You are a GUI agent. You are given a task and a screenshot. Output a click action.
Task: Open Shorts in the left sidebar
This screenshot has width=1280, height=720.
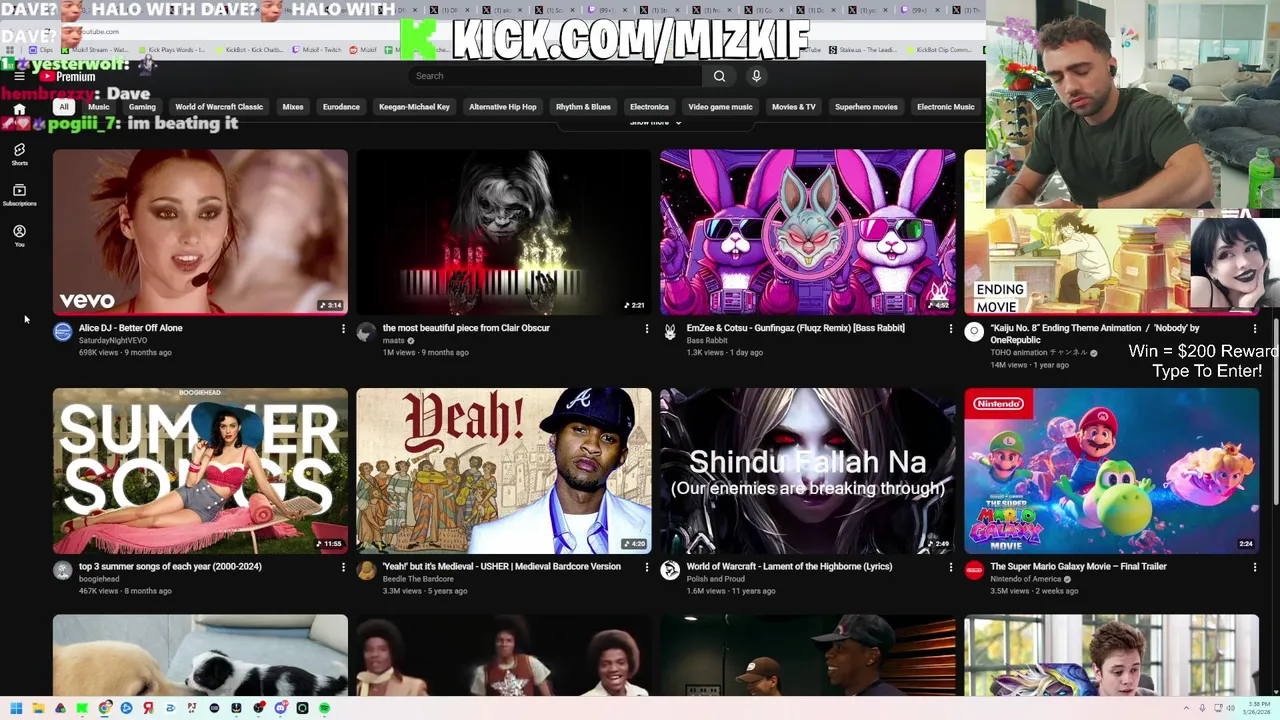pos(19,153)
